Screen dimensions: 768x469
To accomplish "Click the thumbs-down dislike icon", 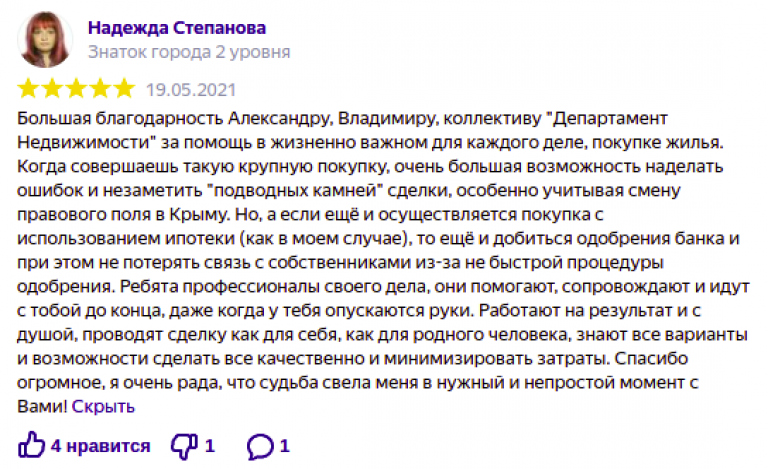I will click(x=184, y=446).
